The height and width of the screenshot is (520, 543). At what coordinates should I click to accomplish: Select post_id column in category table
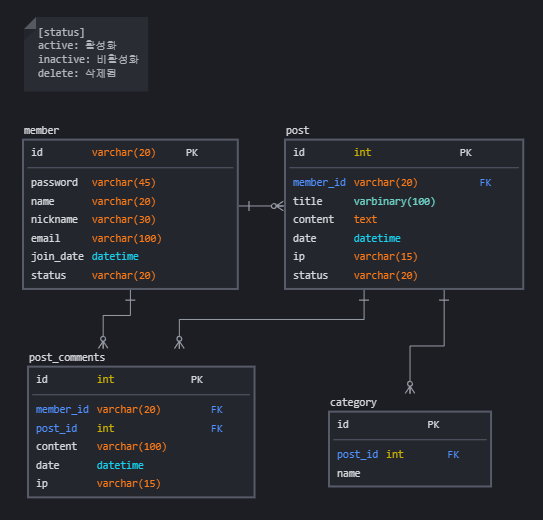click(358, 455)
